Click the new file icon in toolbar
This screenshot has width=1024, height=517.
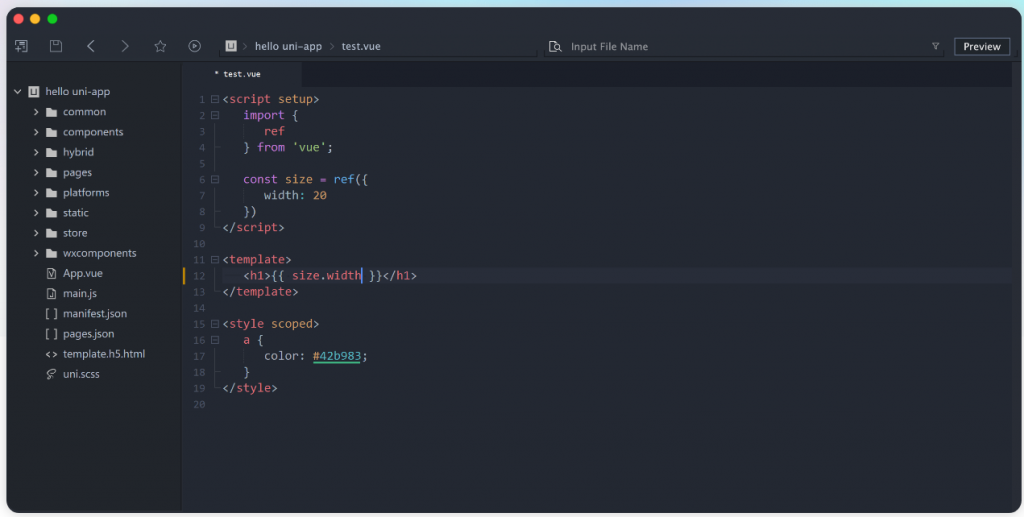tap(22, 46)
